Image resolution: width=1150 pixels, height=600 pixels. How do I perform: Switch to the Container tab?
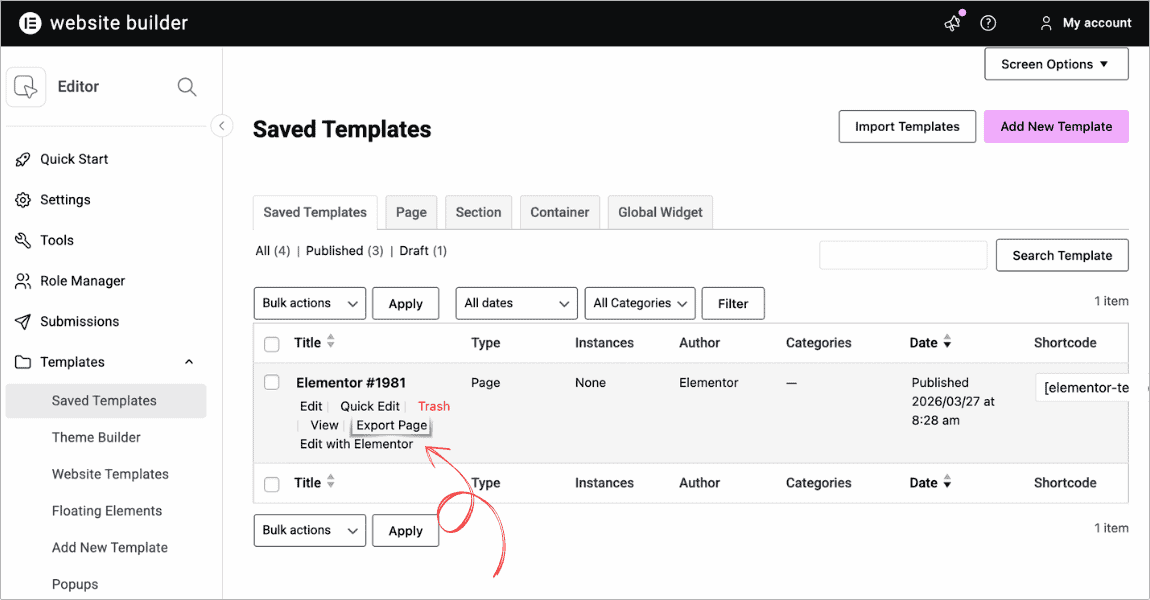pyautogui.click(x=560, y=212)
